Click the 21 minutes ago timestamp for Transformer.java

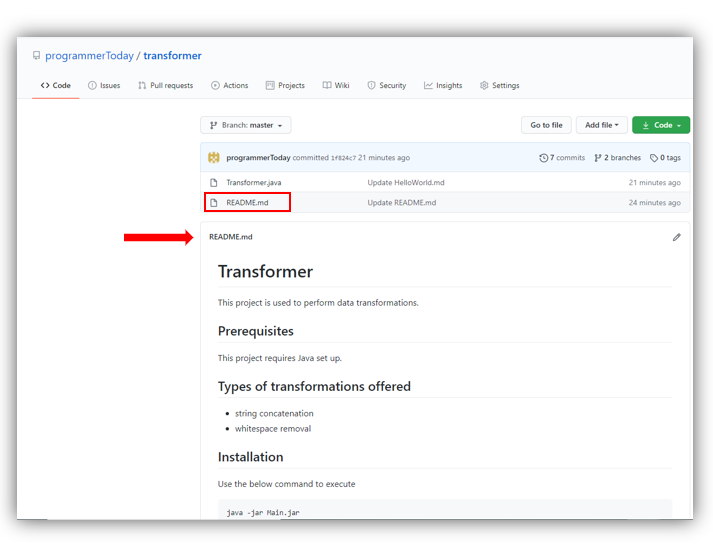(654, 183)
